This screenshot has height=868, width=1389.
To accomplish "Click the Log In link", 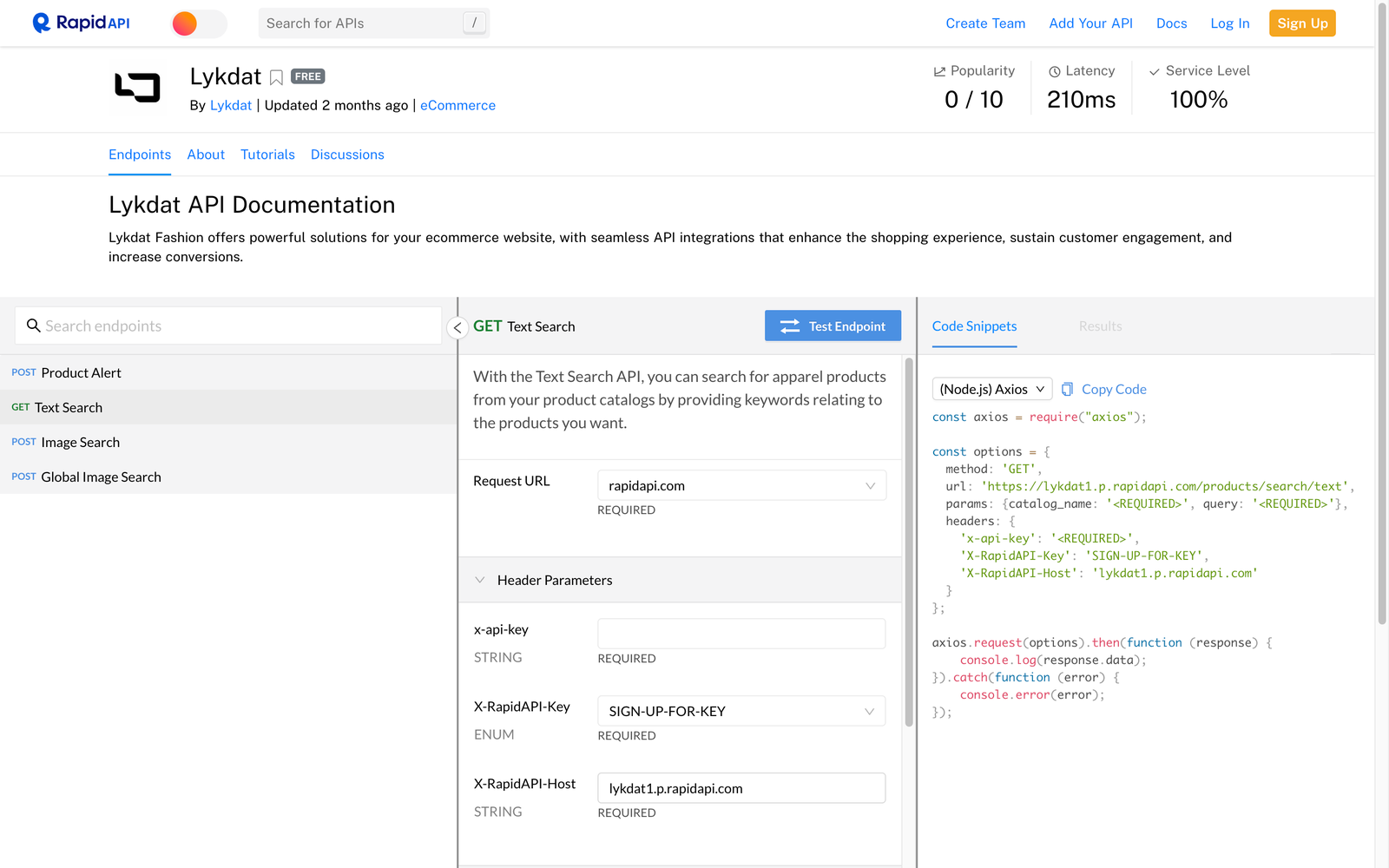I will [1229, 23].
